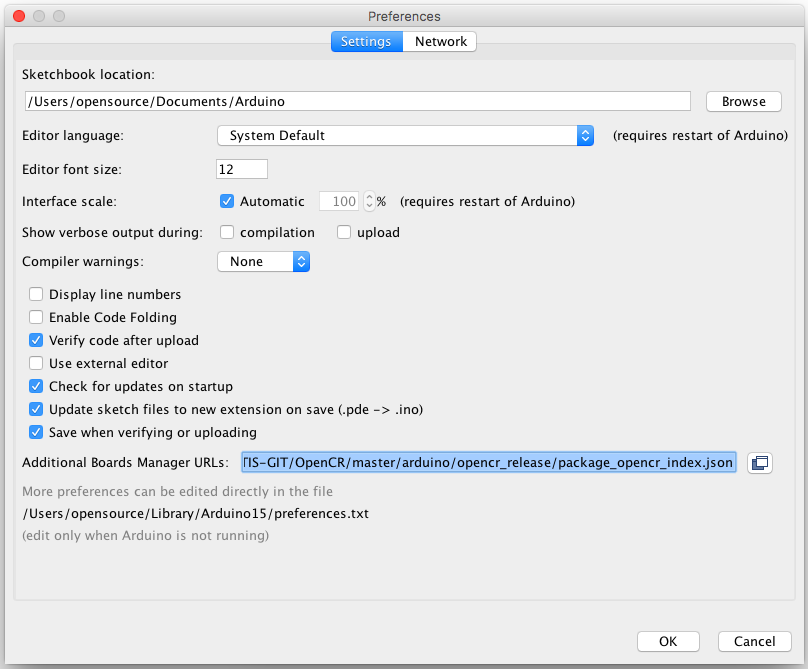
Task: Adjust the interface scale percentage stepper
Action: pos(369,201)
